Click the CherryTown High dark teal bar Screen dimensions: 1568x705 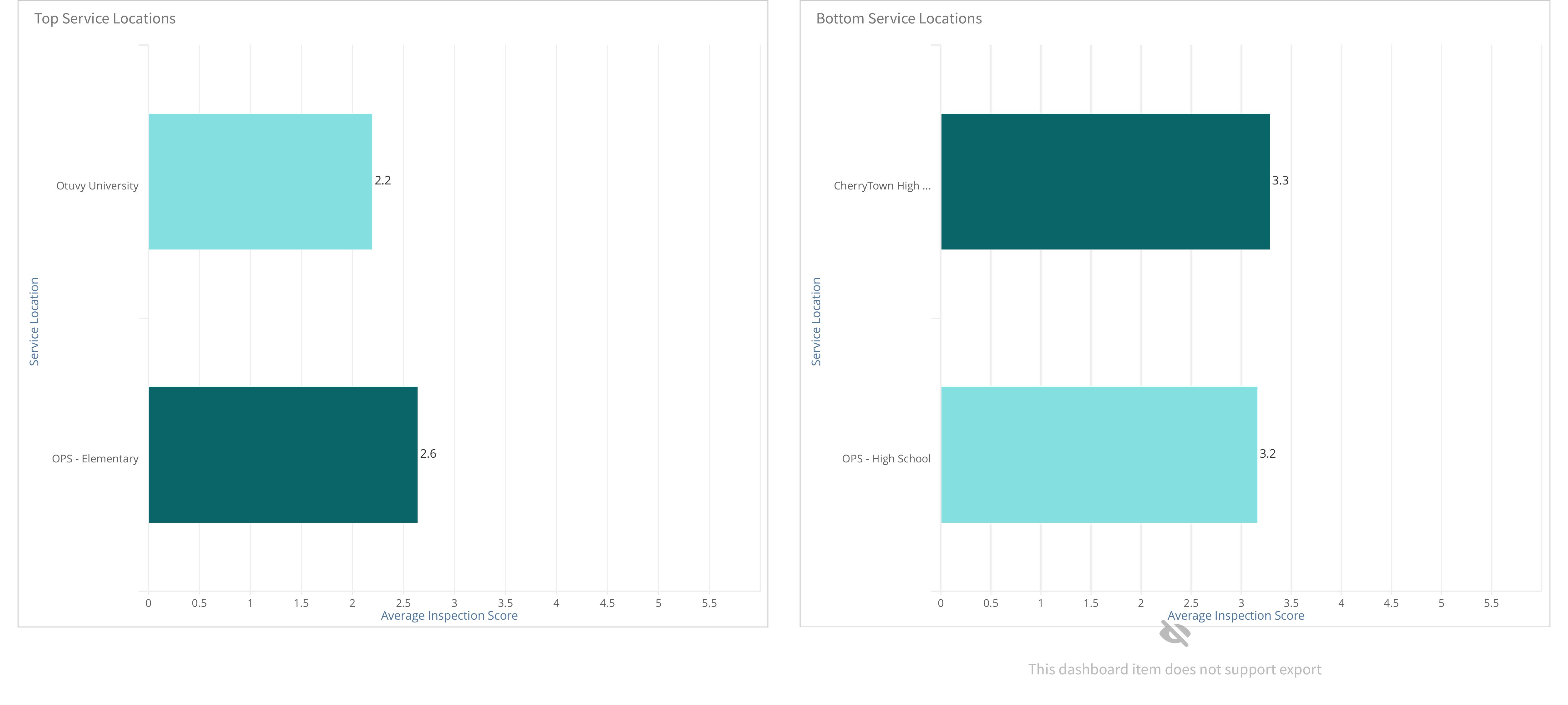(1105, 181)
